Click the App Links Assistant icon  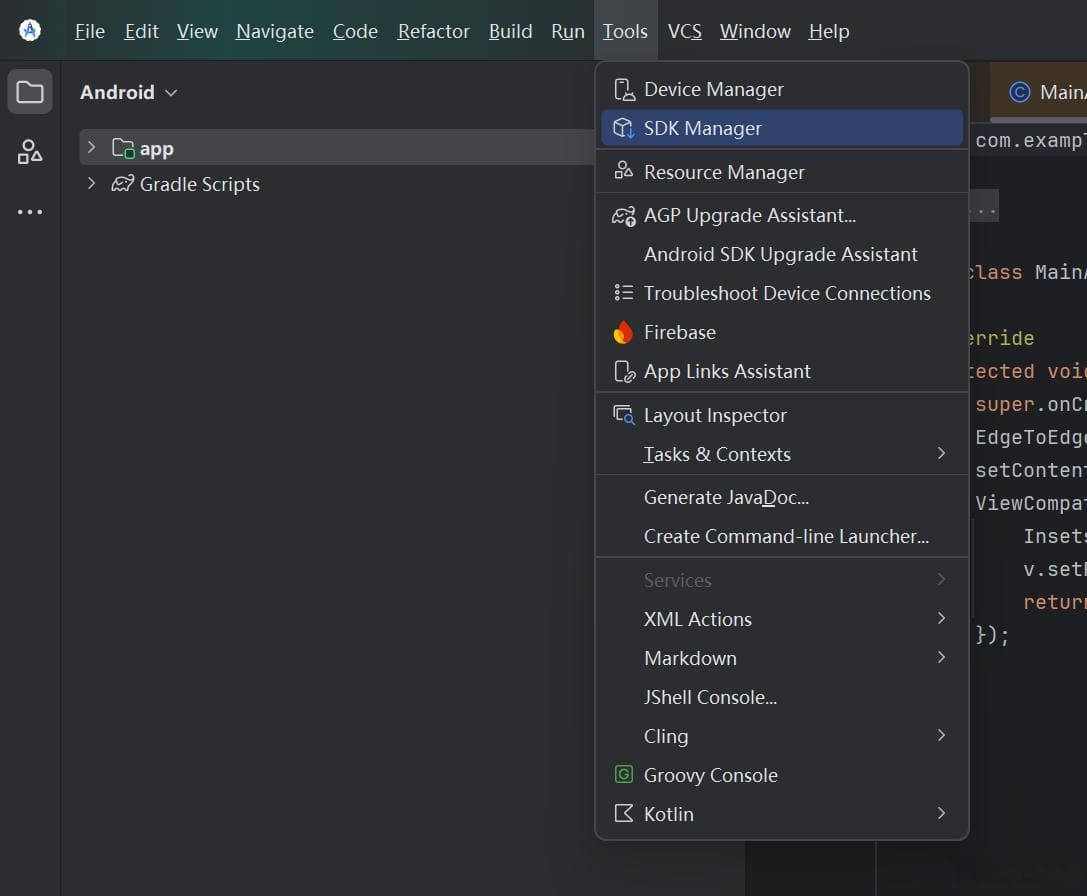tap(624, 372)
